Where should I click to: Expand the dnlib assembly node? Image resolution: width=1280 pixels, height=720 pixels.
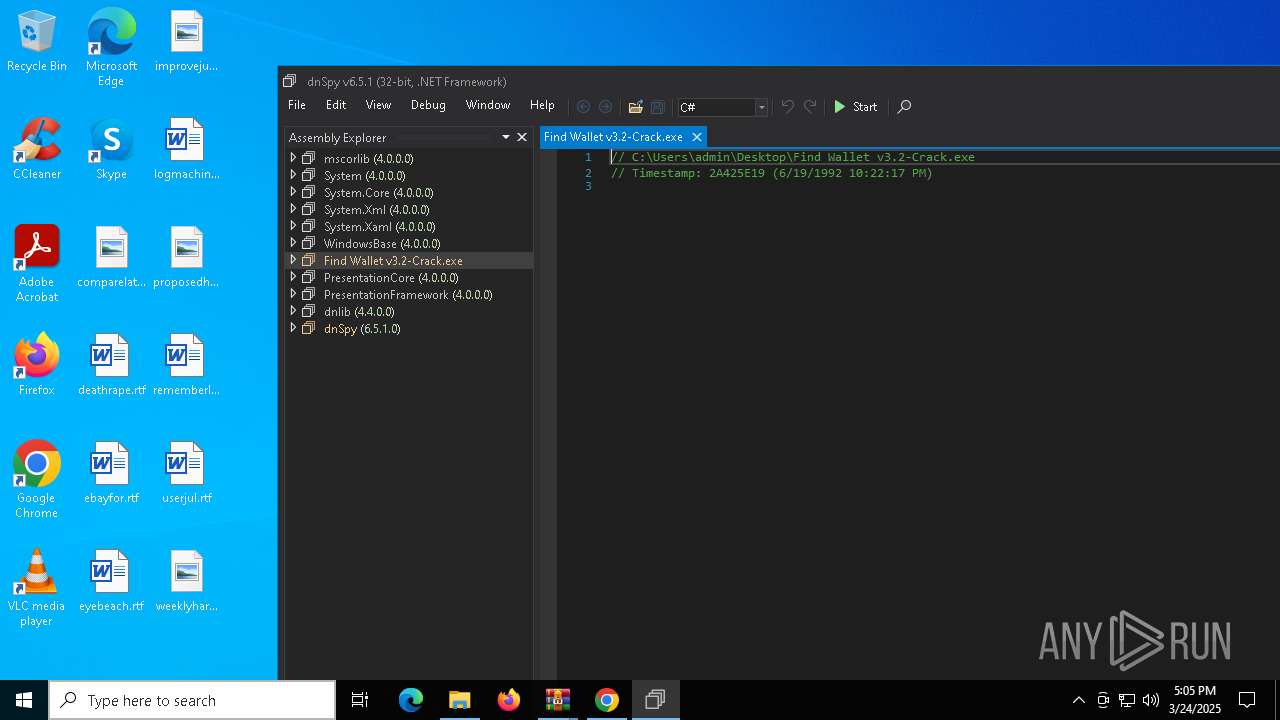pyautogui.click(x=293, y=311)
